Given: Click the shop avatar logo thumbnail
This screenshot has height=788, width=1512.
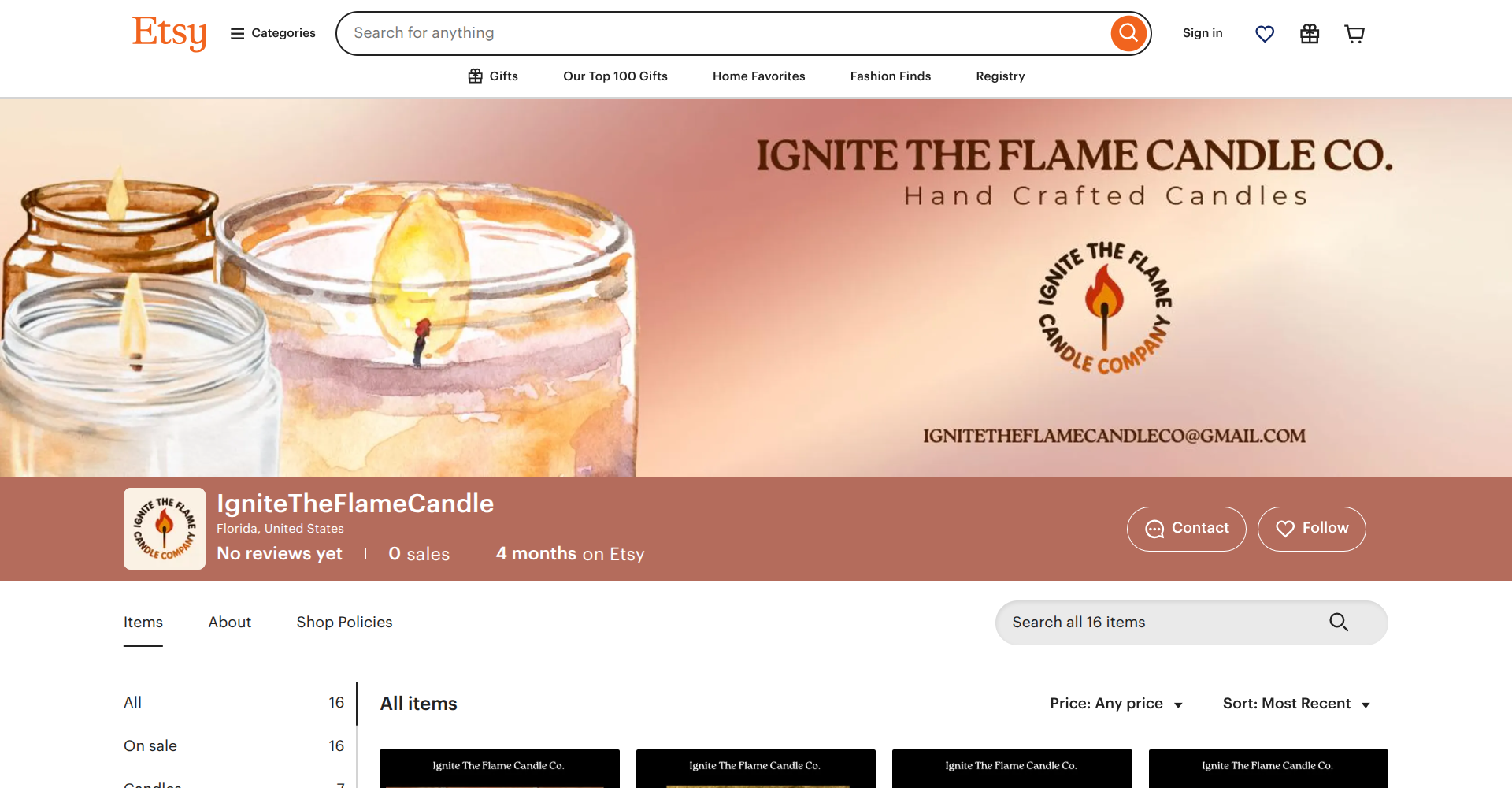Looking at the screenshot, I should point(165,529).
